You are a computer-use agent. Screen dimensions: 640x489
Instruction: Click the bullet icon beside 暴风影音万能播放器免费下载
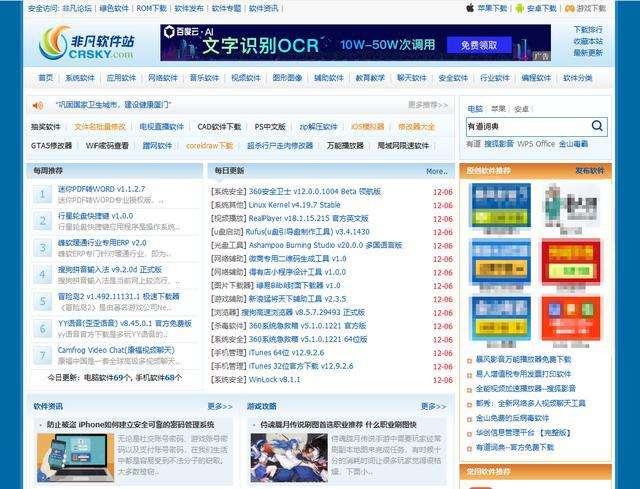pos(469,360)
